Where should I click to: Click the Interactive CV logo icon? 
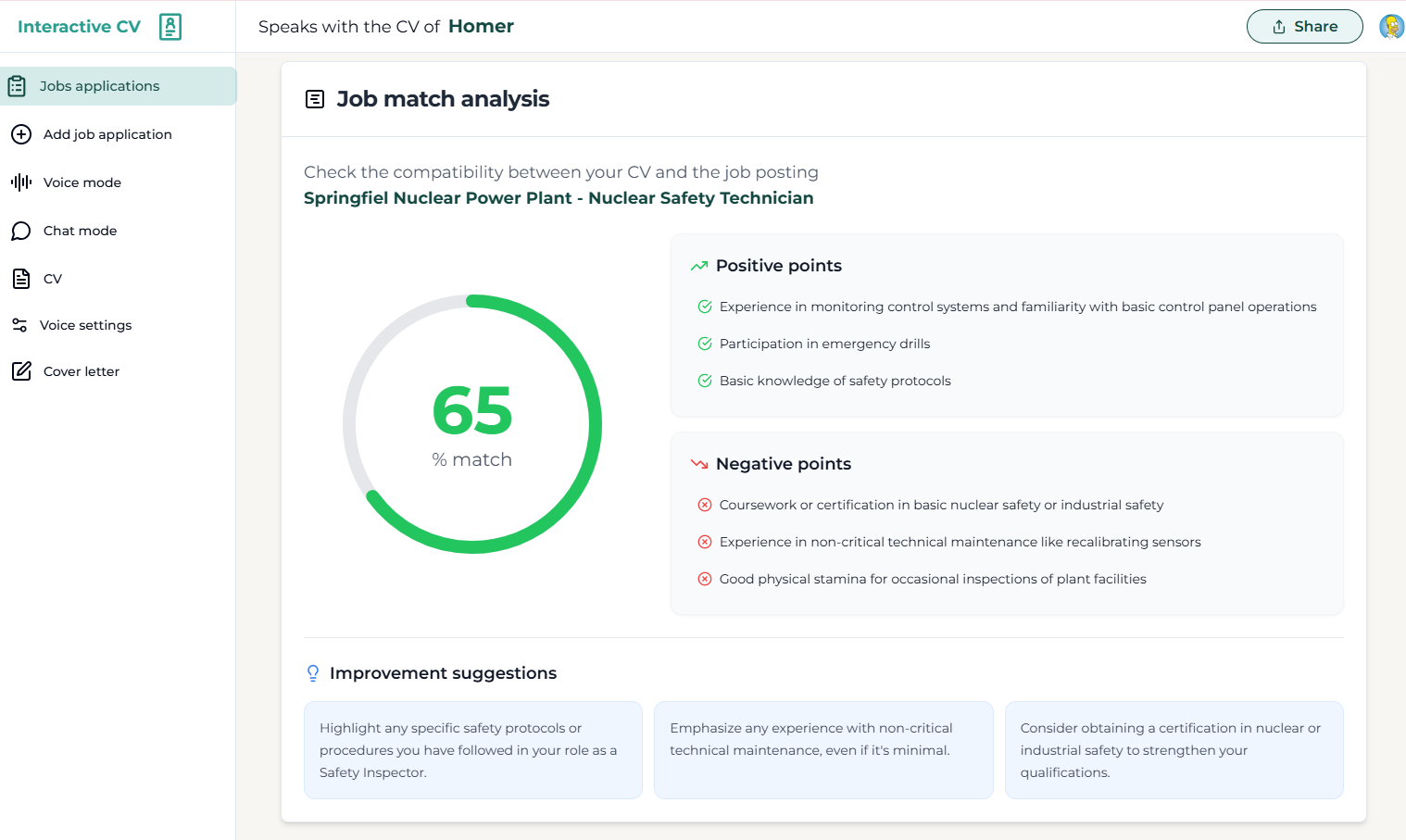[170, 27]
